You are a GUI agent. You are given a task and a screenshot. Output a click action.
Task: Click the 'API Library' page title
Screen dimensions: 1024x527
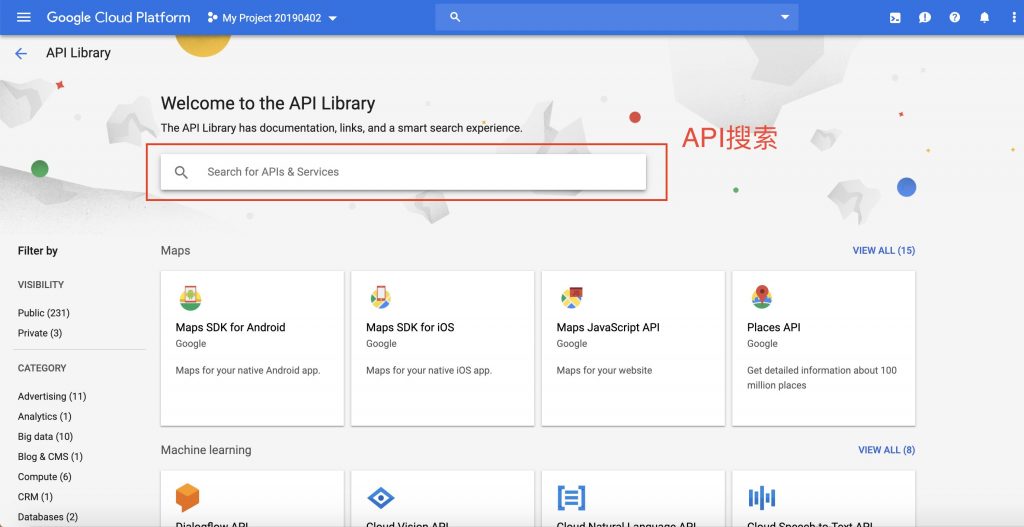78,53
